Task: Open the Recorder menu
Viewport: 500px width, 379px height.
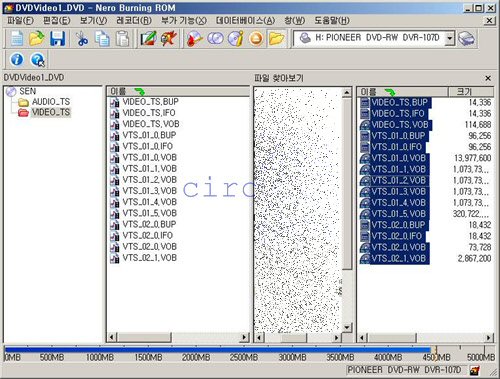Action: pyautogui.click(x=134, y=21)
